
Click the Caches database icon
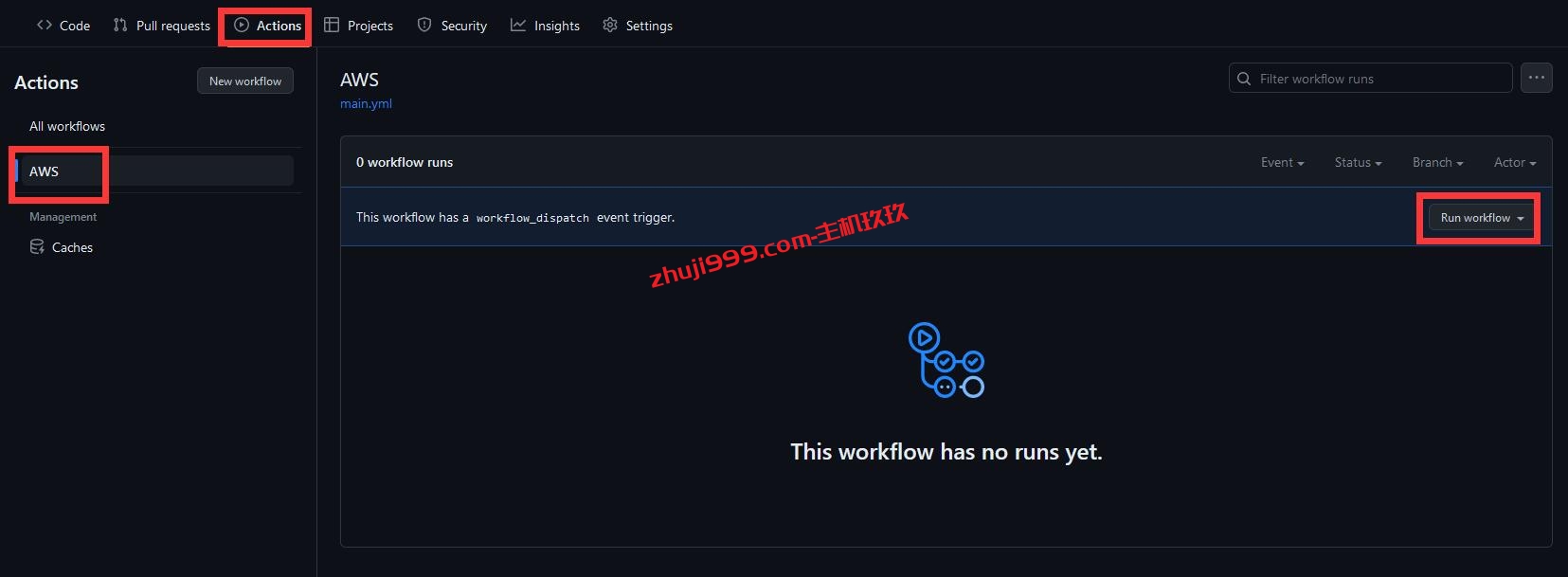click(x=37, y=247)
